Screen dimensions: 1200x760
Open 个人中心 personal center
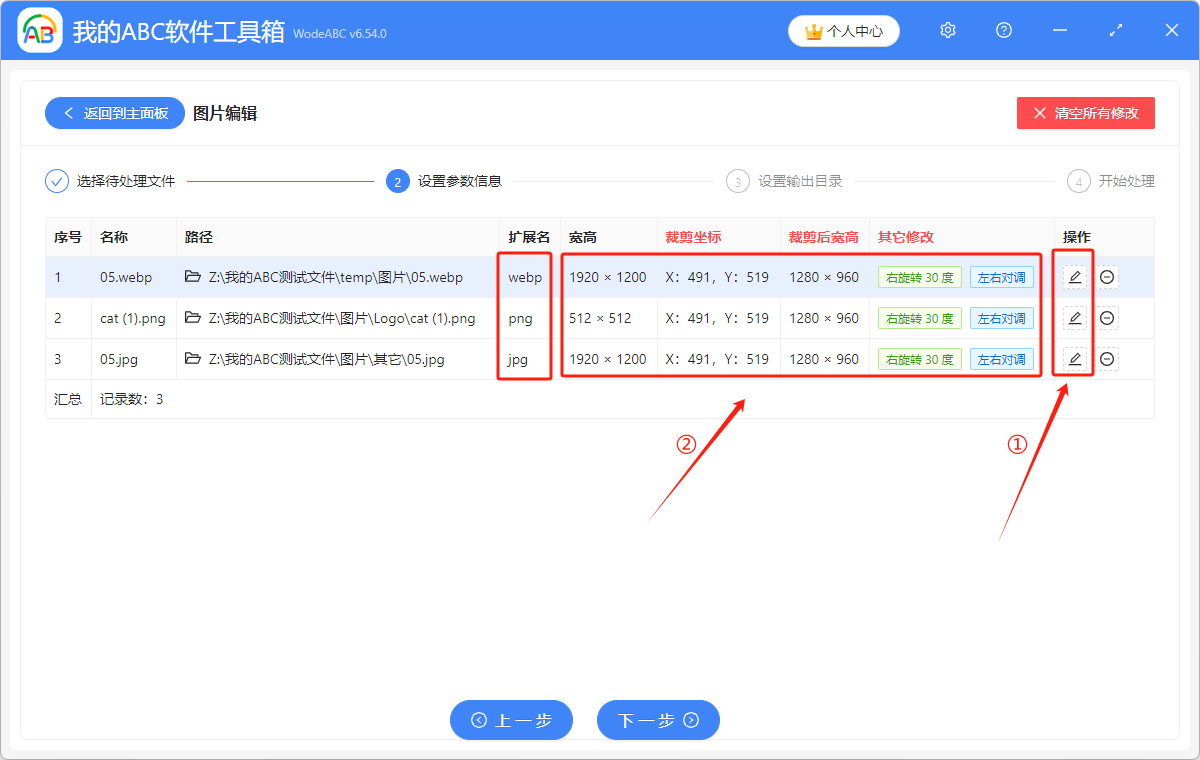tap(844, 31)
